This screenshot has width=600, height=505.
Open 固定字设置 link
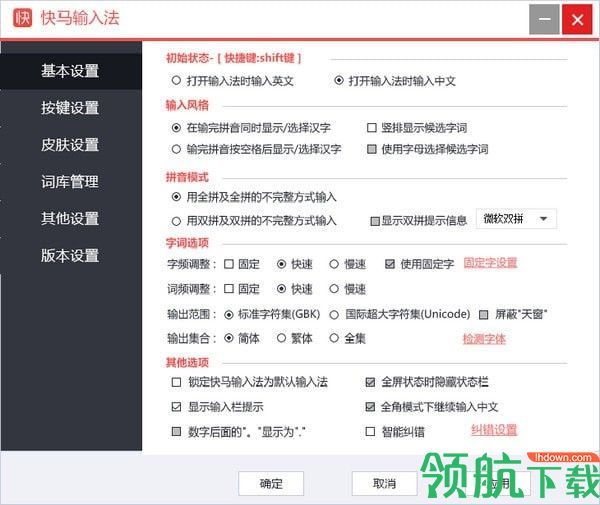point(490,263)
